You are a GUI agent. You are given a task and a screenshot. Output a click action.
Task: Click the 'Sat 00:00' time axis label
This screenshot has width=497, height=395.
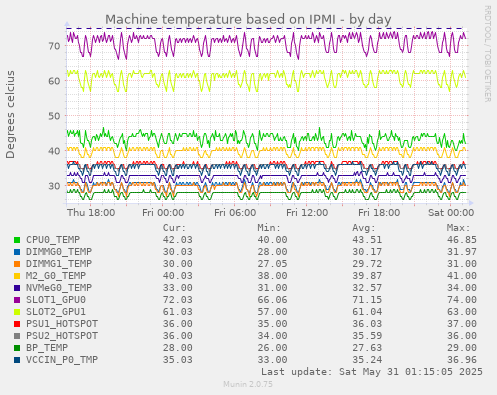[451, 213]
